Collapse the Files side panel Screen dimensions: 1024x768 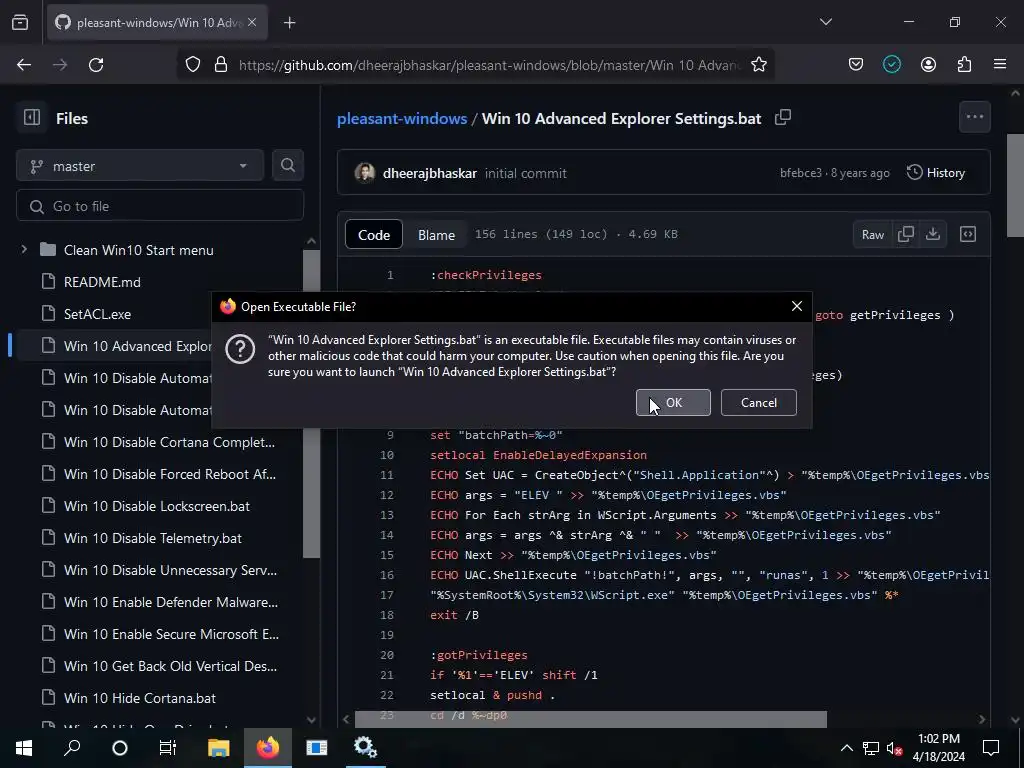click(x=31, y=118)
